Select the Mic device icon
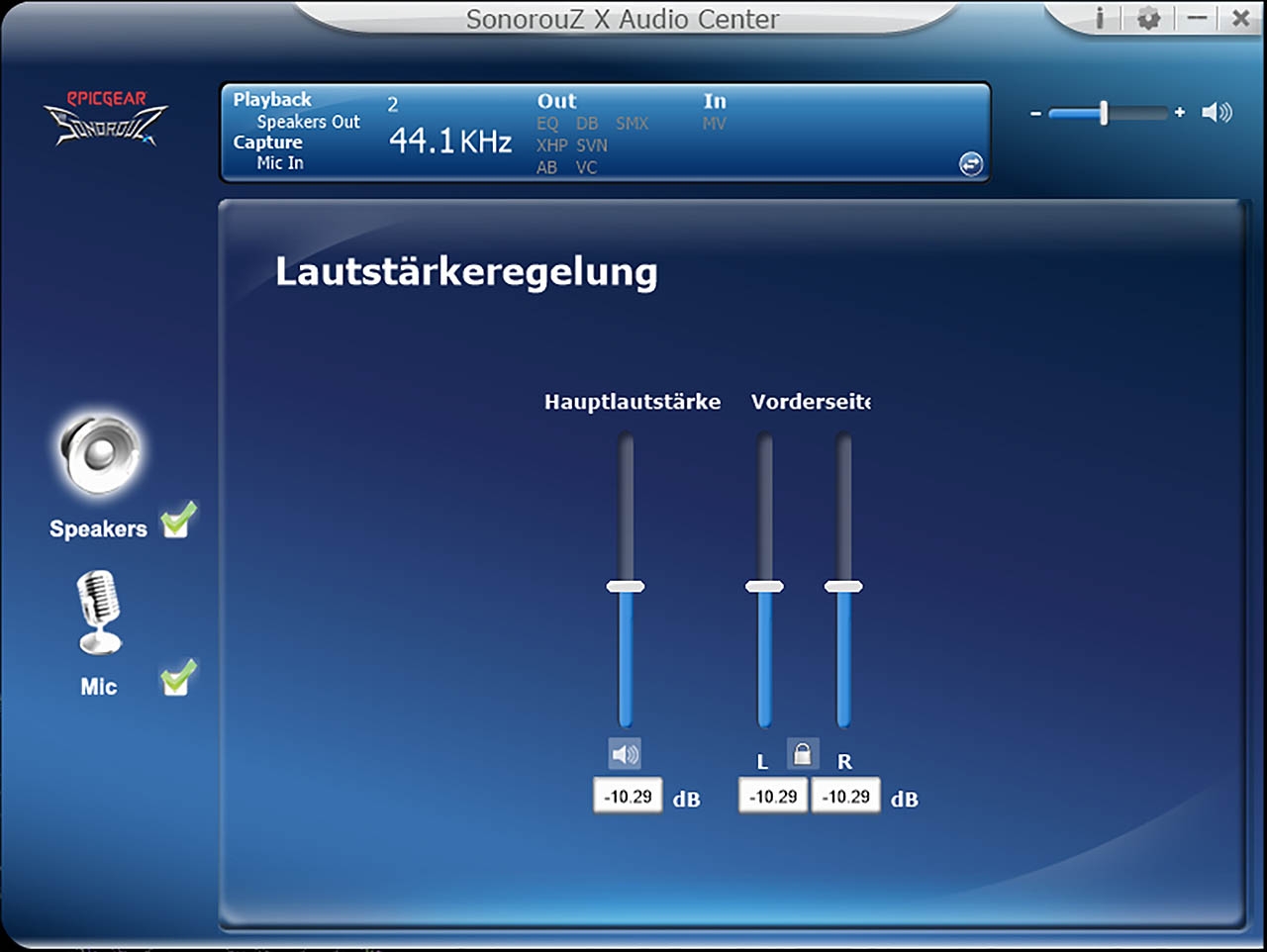Image resolution: width=1267 pixels, height=952 pixels. click(x=99, y=613)
